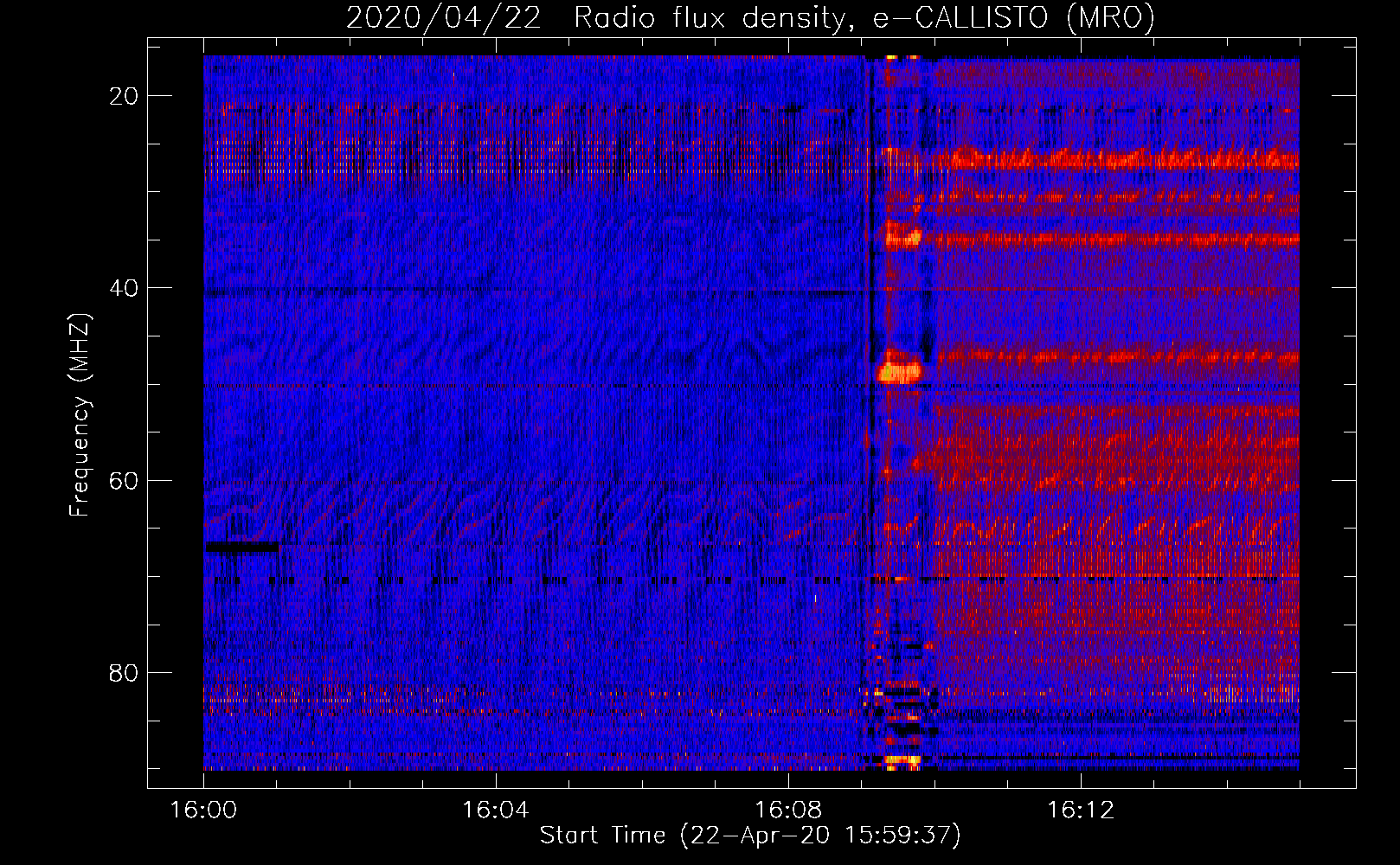Screen dimensions: 1400x865
Task: Click the '60' frequency tick label
Action: (124, 480)
